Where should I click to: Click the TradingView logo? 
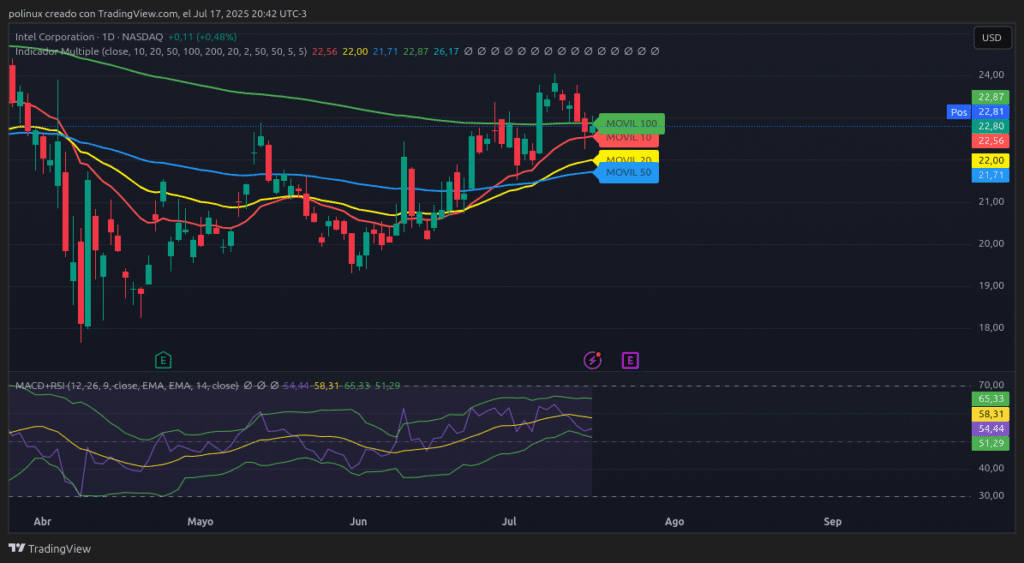click(x=49, y=548)
